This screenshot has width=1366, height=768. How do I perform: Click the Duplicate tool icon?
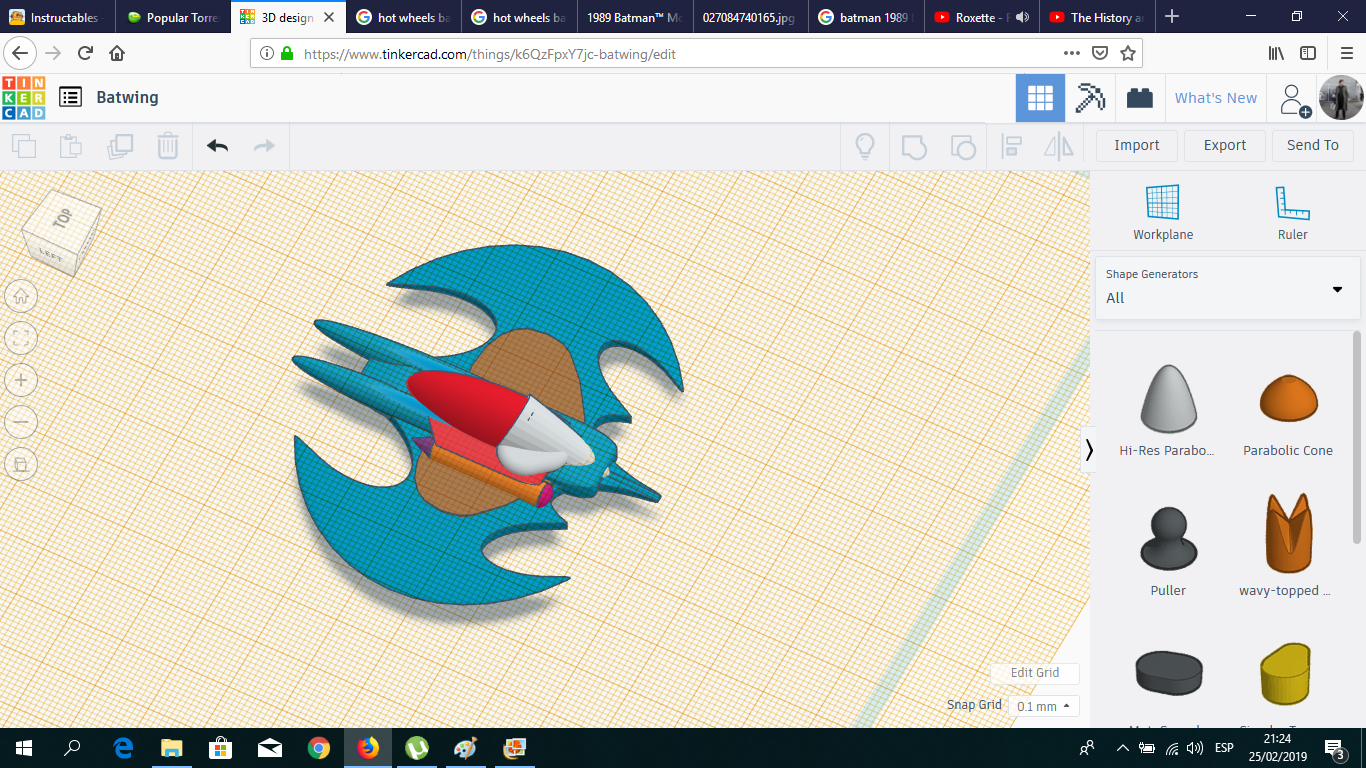coord(120,146)
